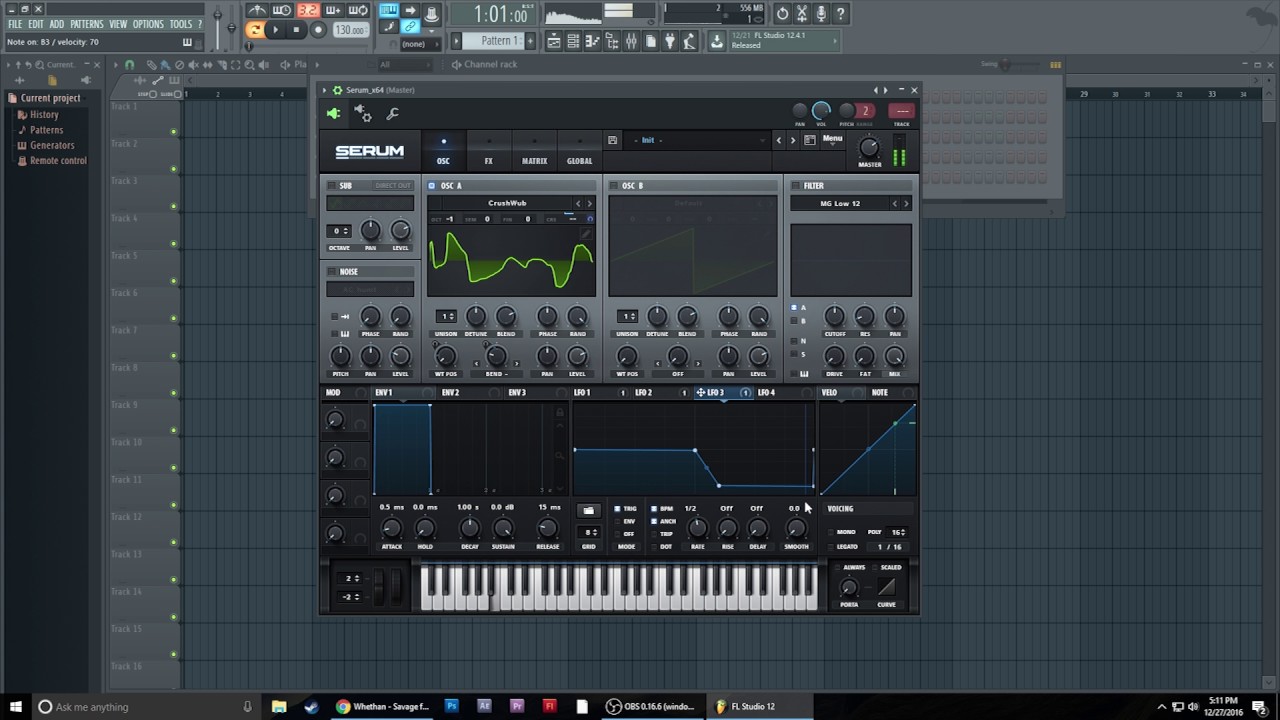
Task: Toggle LFO TRIG mode checkbox
Action: (617, 509)
